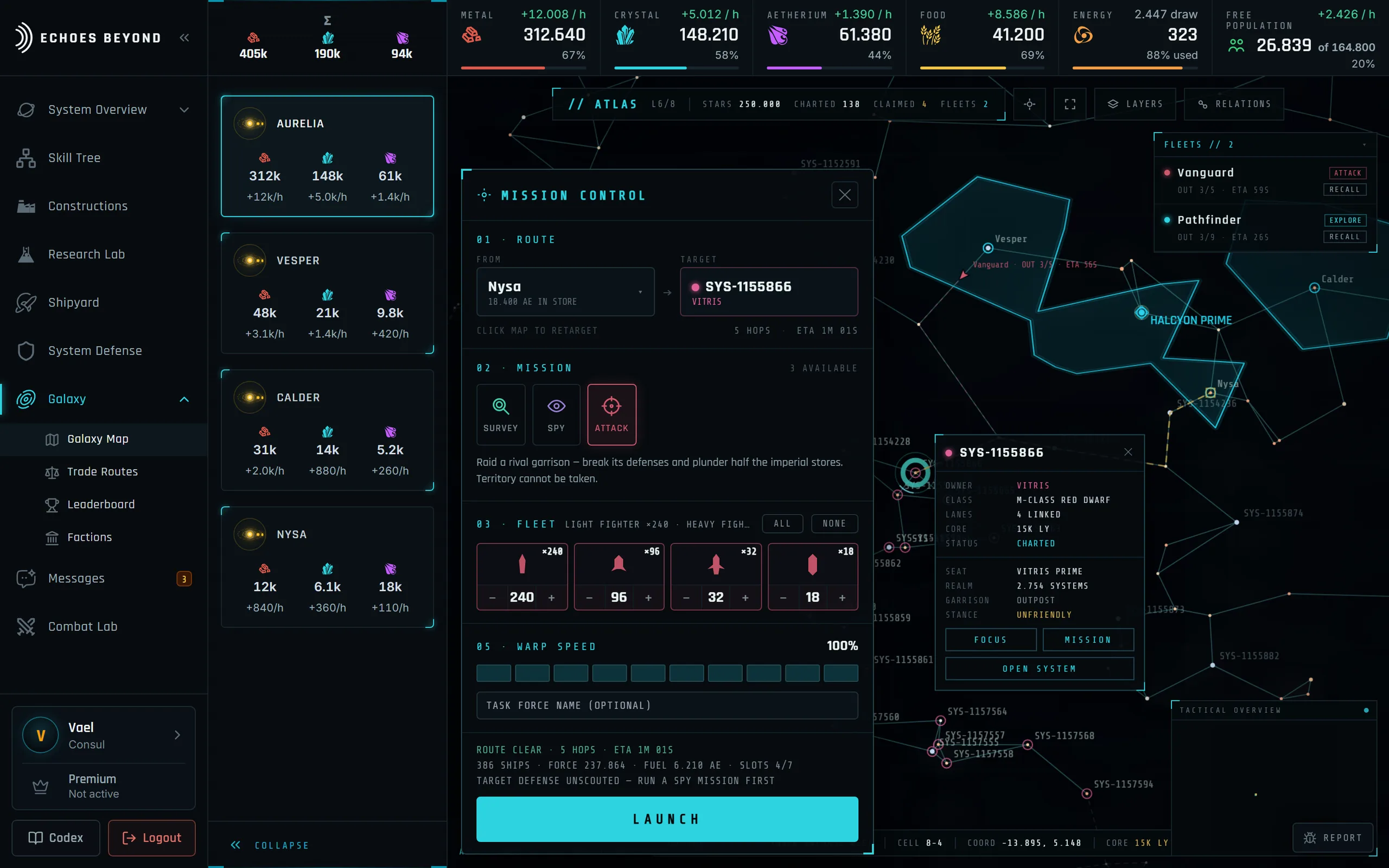Expand System Overview menu chevron
1389x868 pixels.
pyautogui.click(x=184, y=110)
